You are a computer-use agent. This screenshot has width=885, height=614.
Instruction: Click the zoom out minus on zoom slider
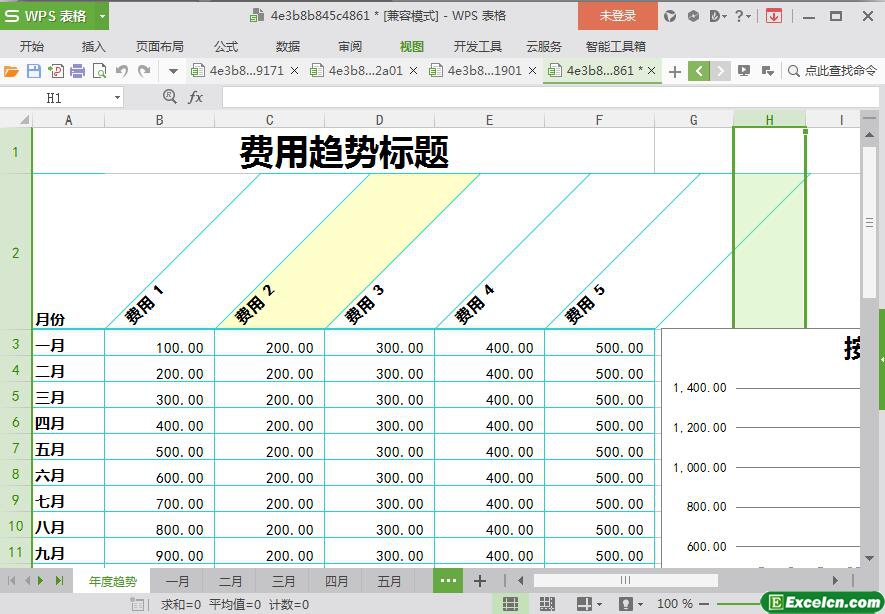703,604
